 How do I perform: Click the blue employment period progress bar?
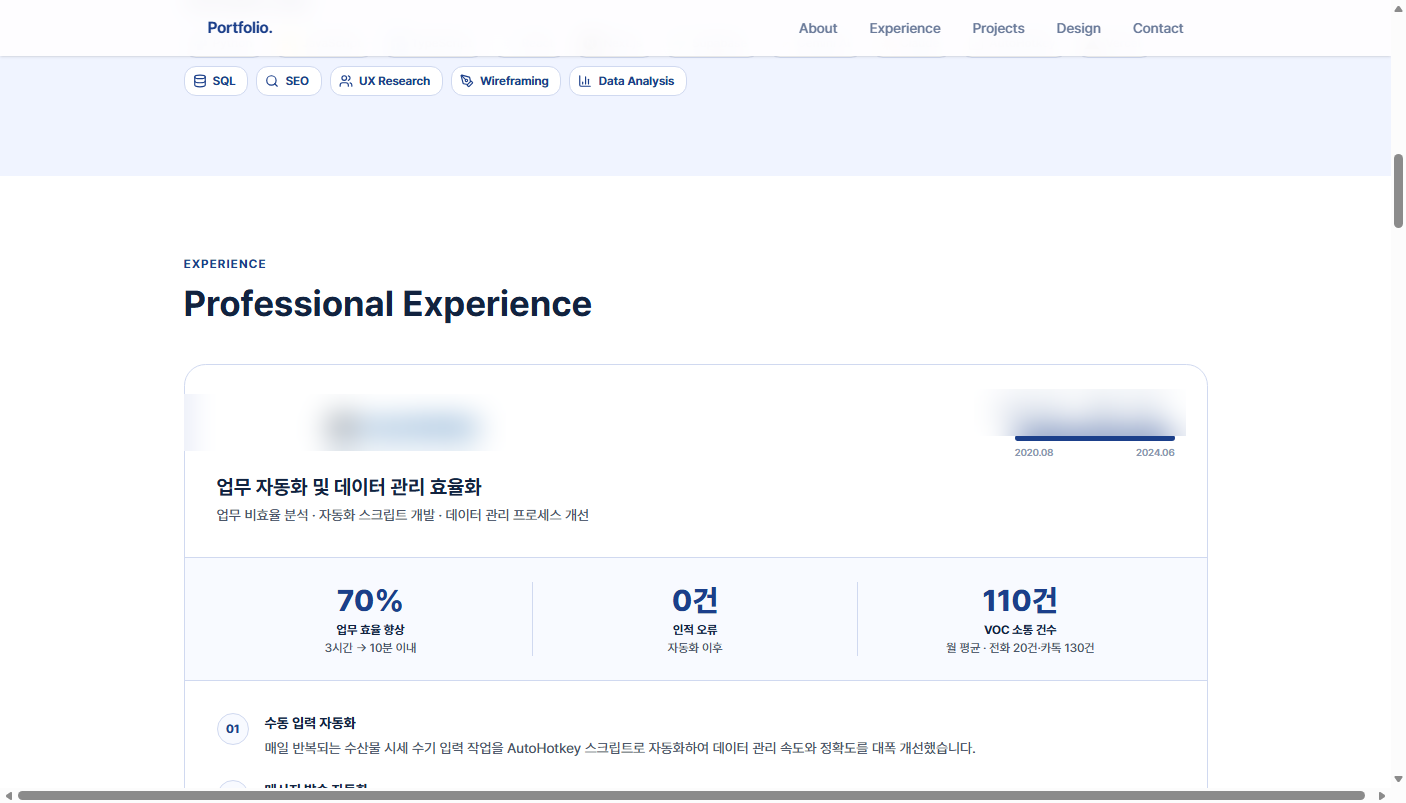tap(1095, 438)
